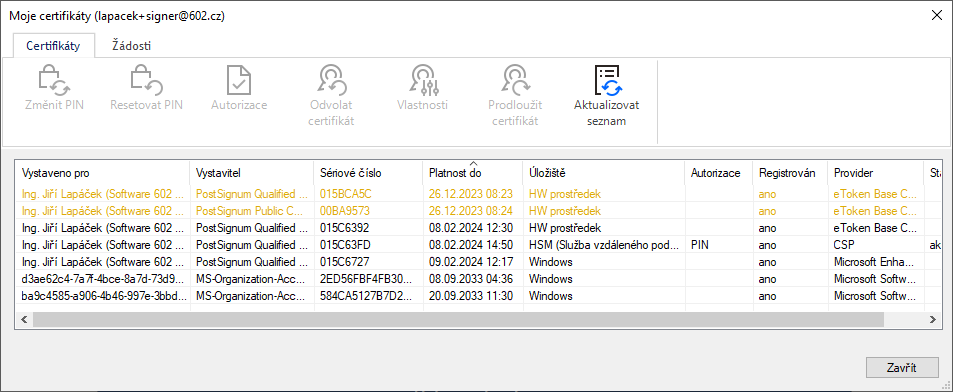953x392 pixels.
Task: Click the PIN authorization cell
Action: [719, 245]
